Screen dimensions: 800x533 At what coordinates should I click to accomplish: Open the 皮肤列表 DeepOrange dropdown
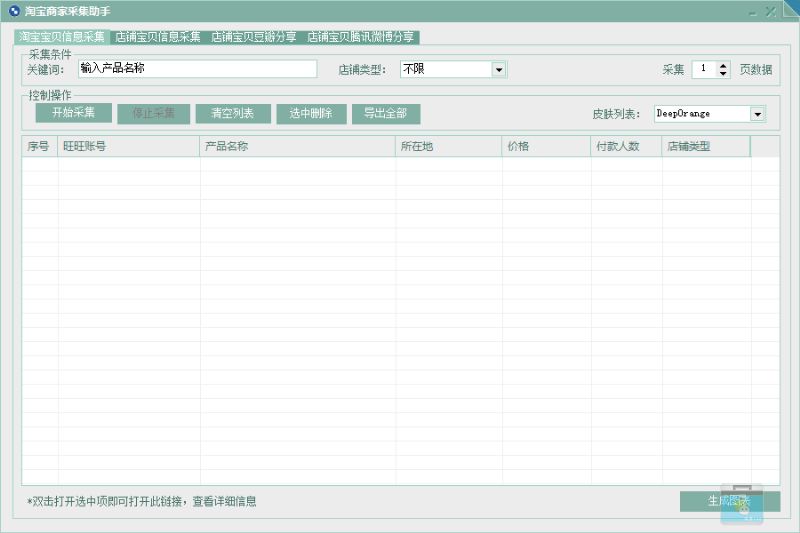[758, 114]
